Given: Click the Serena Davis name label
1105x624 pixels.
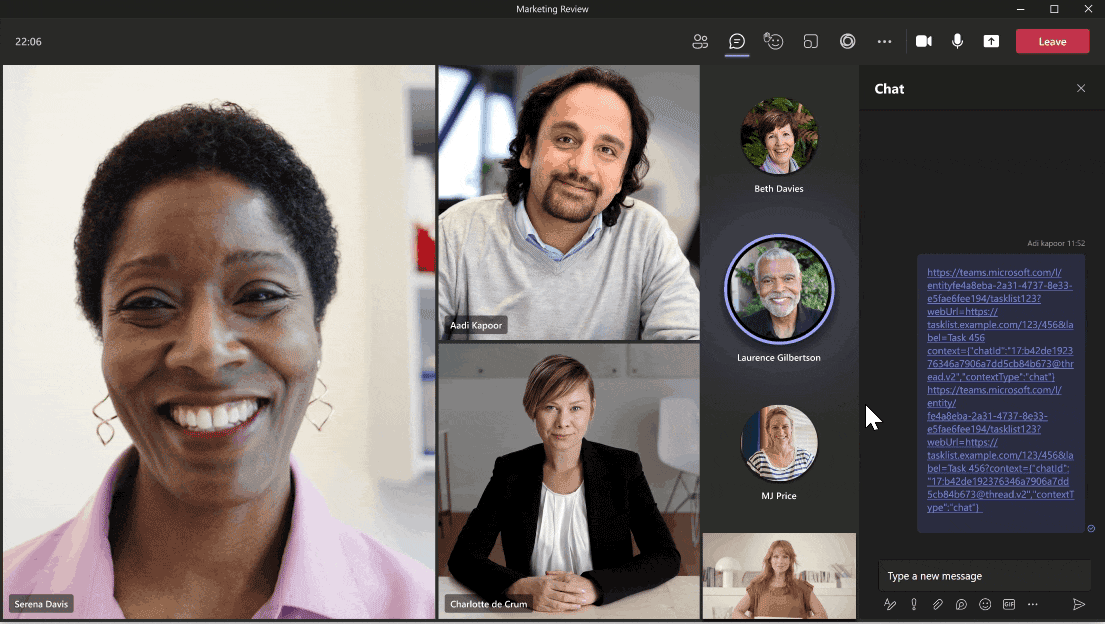Looking at the screenshot, I should point(41,604).
